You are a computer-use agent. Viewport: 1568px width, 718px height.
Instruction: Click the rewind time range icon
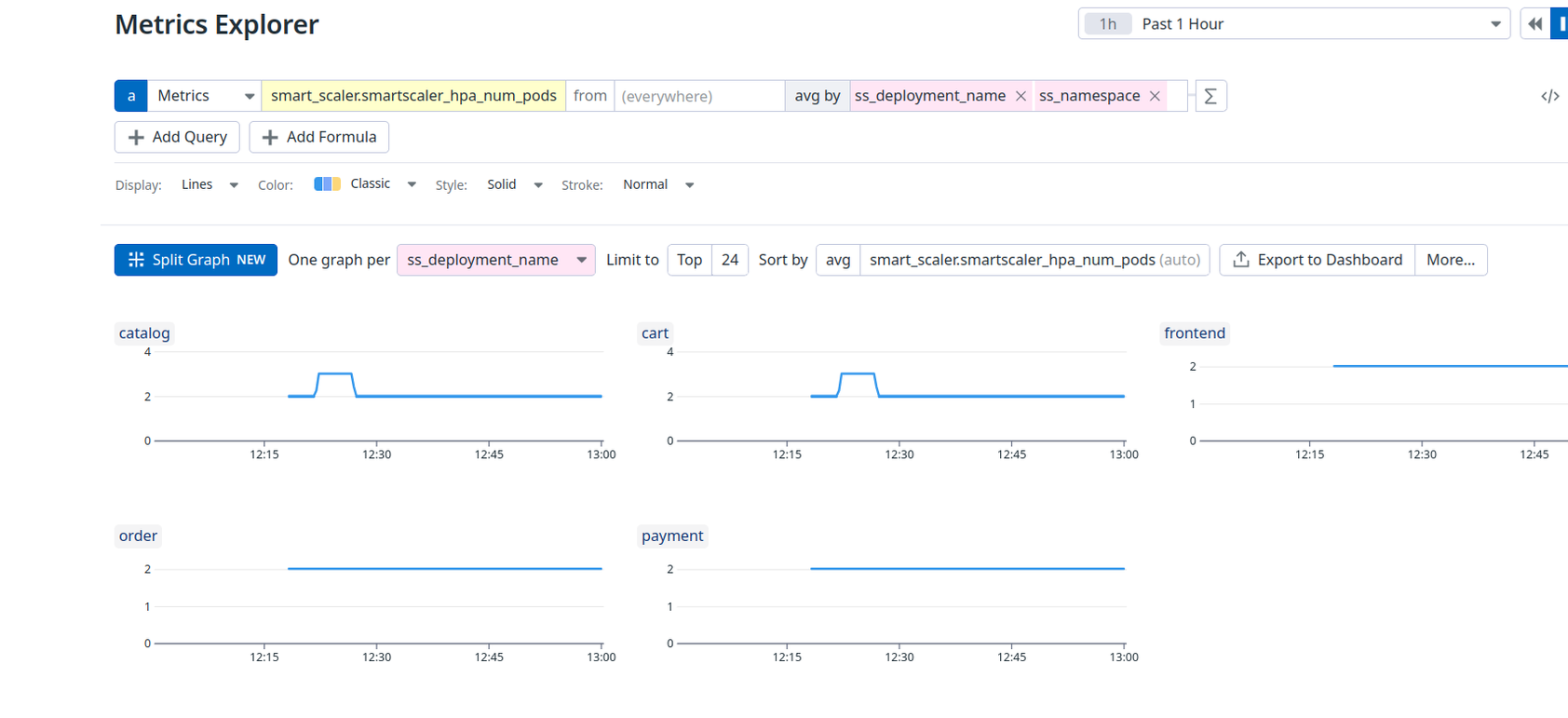1534,24
